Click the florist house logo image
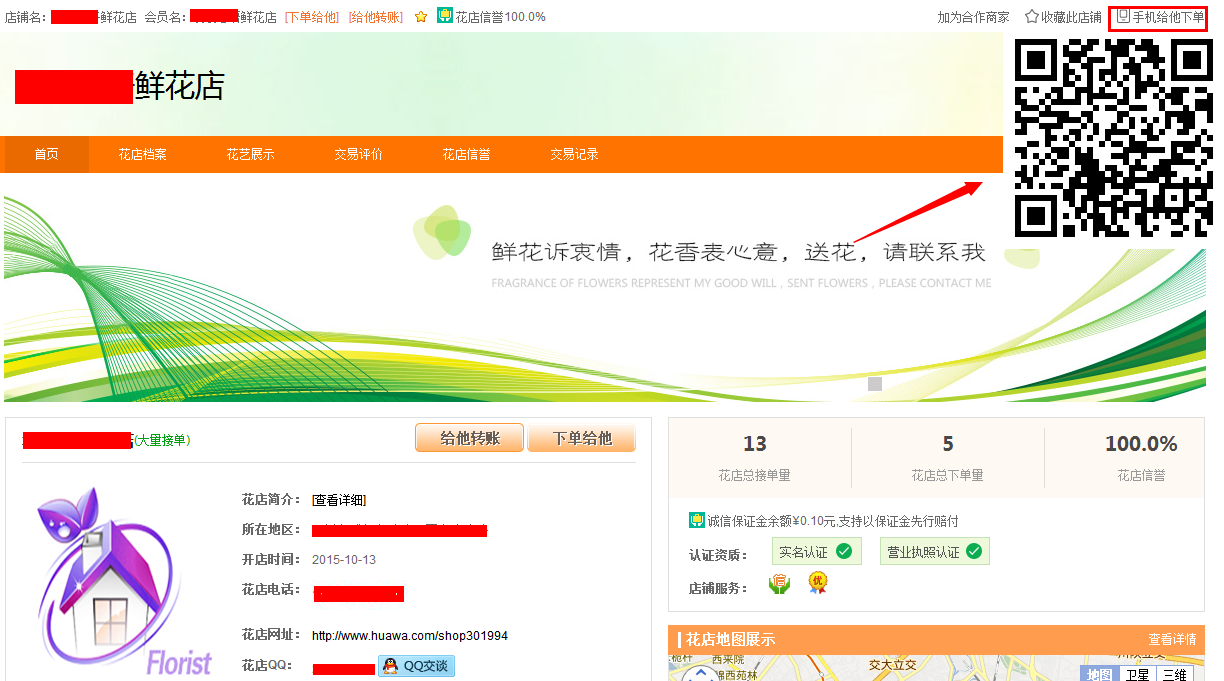This screenshot has width=1224, height=681. click(x=110, y=580)
